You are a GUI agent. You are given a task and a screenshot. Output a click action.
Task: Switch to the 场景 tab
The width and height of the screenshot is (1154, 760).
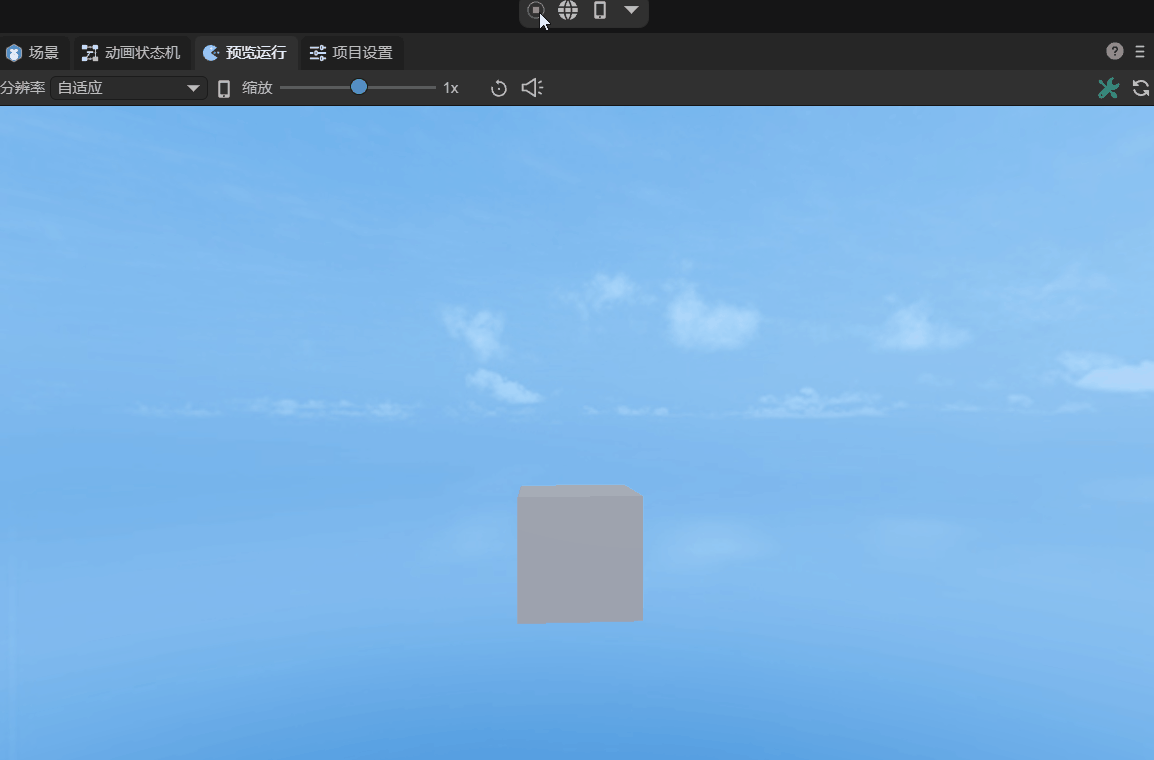[x=33, y=53]
